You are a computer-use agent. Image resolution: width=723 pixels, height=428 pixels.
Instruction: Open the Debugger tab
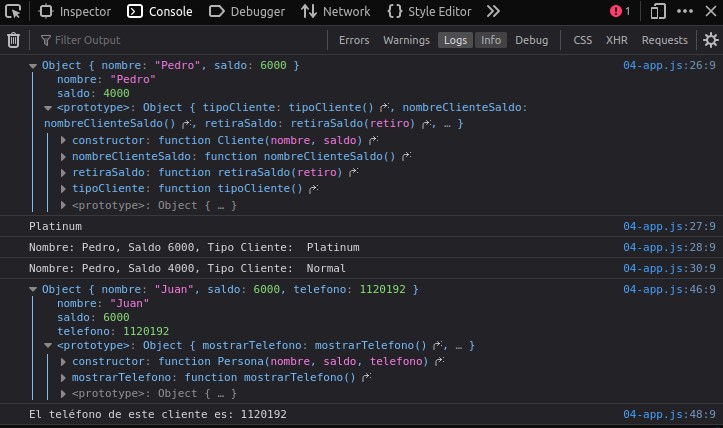pos(247,11)
